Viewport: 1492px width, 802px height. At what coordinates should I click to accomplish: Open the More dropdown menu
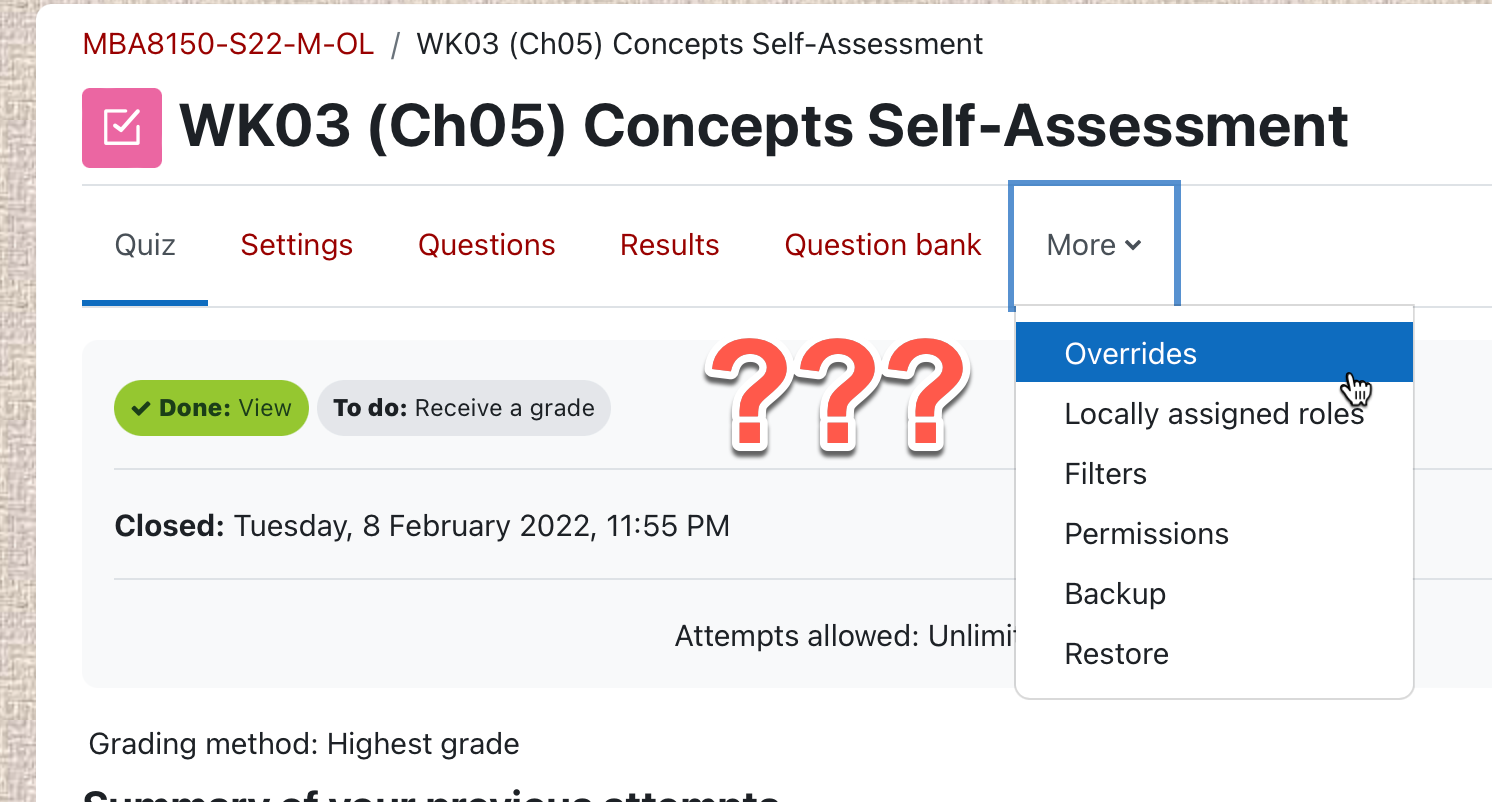[1094, 245]
